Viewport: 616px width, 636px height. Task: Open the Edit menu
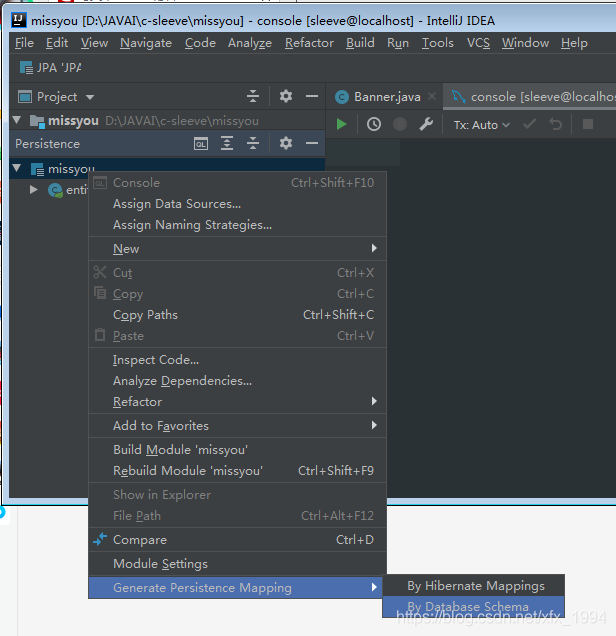(x=57, y=43)
